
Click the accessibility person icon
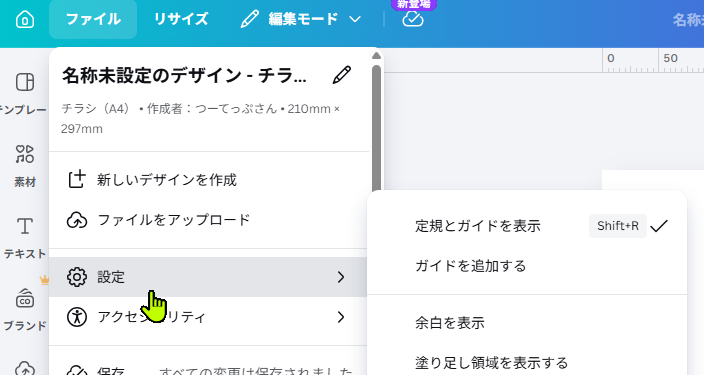pos(77,317)
